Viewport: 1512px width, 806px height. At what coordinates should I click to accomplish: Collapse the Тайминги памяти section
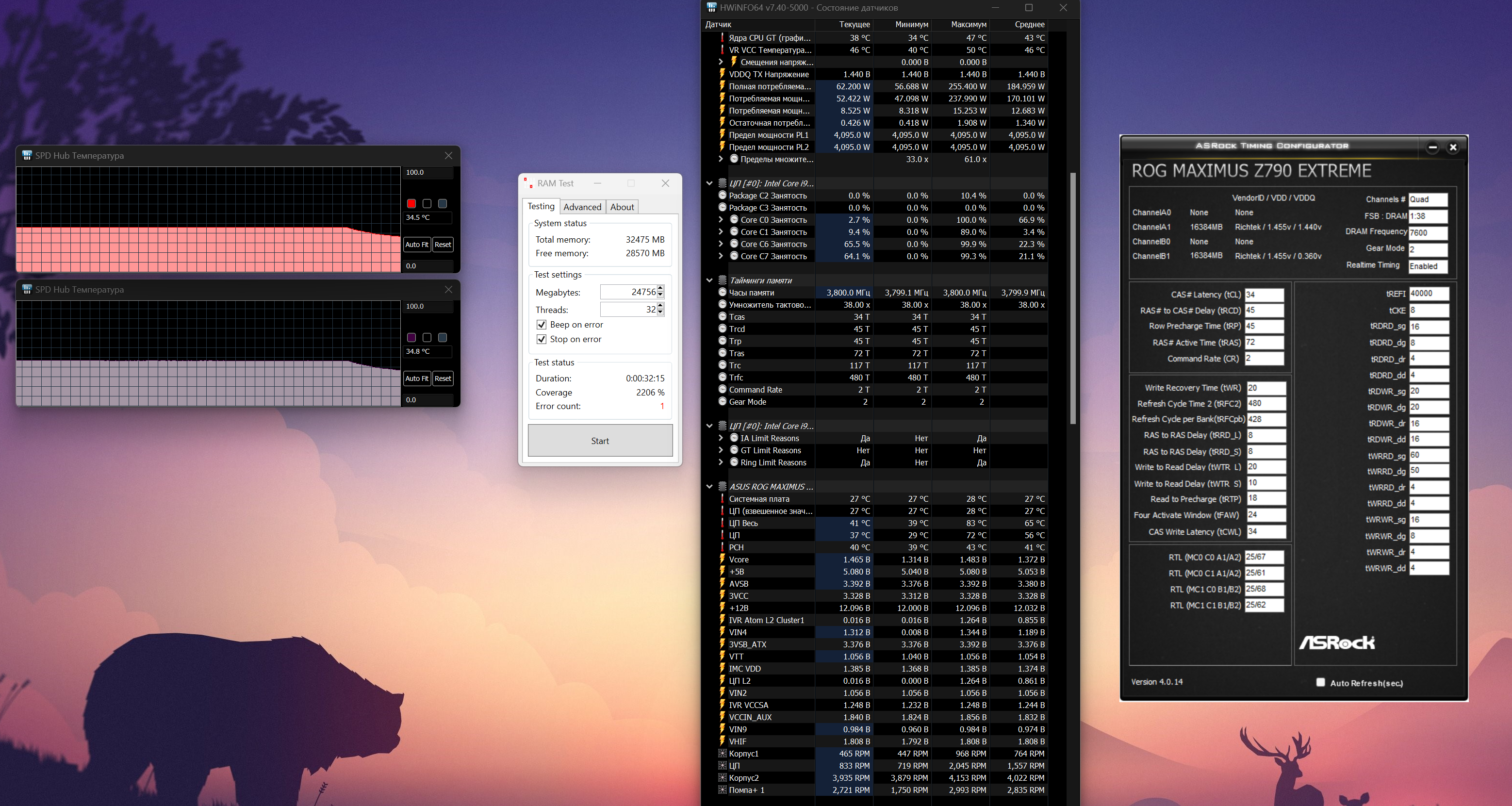[709, 280]
